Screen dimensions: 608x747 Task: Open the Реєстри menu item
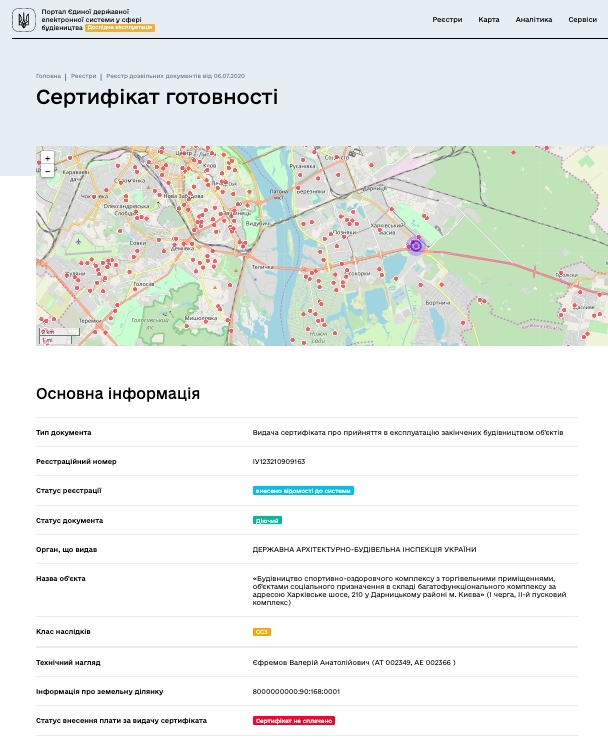click(447, 20)
